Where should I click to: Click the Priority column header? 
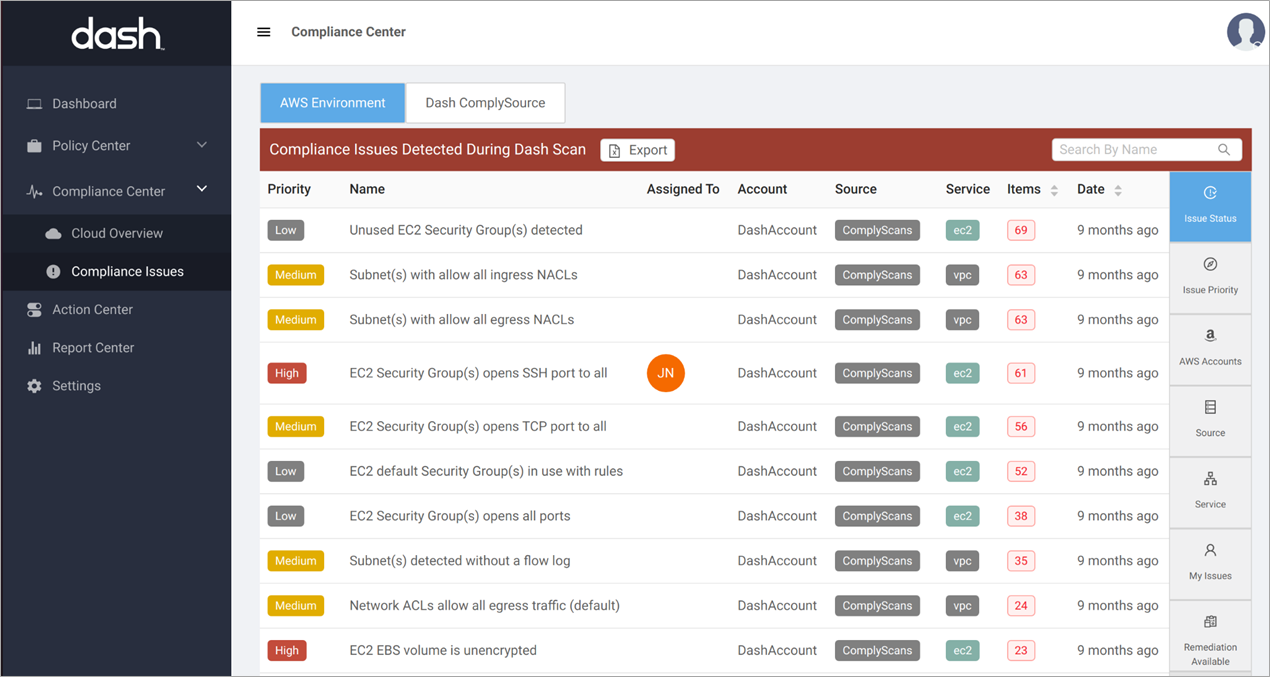coord(289,189)
